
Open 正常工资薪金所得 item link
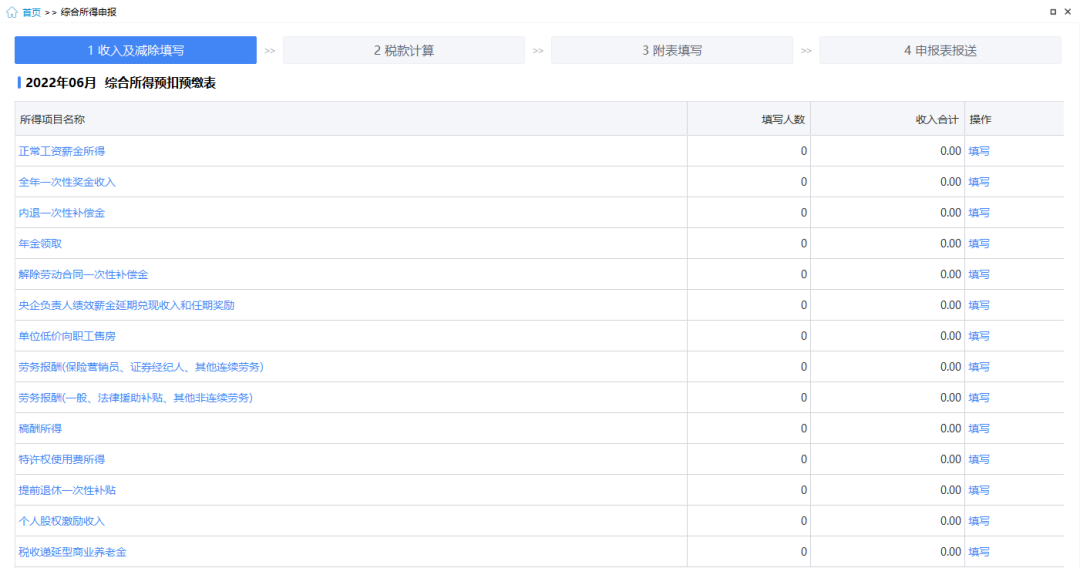(62, 151)
